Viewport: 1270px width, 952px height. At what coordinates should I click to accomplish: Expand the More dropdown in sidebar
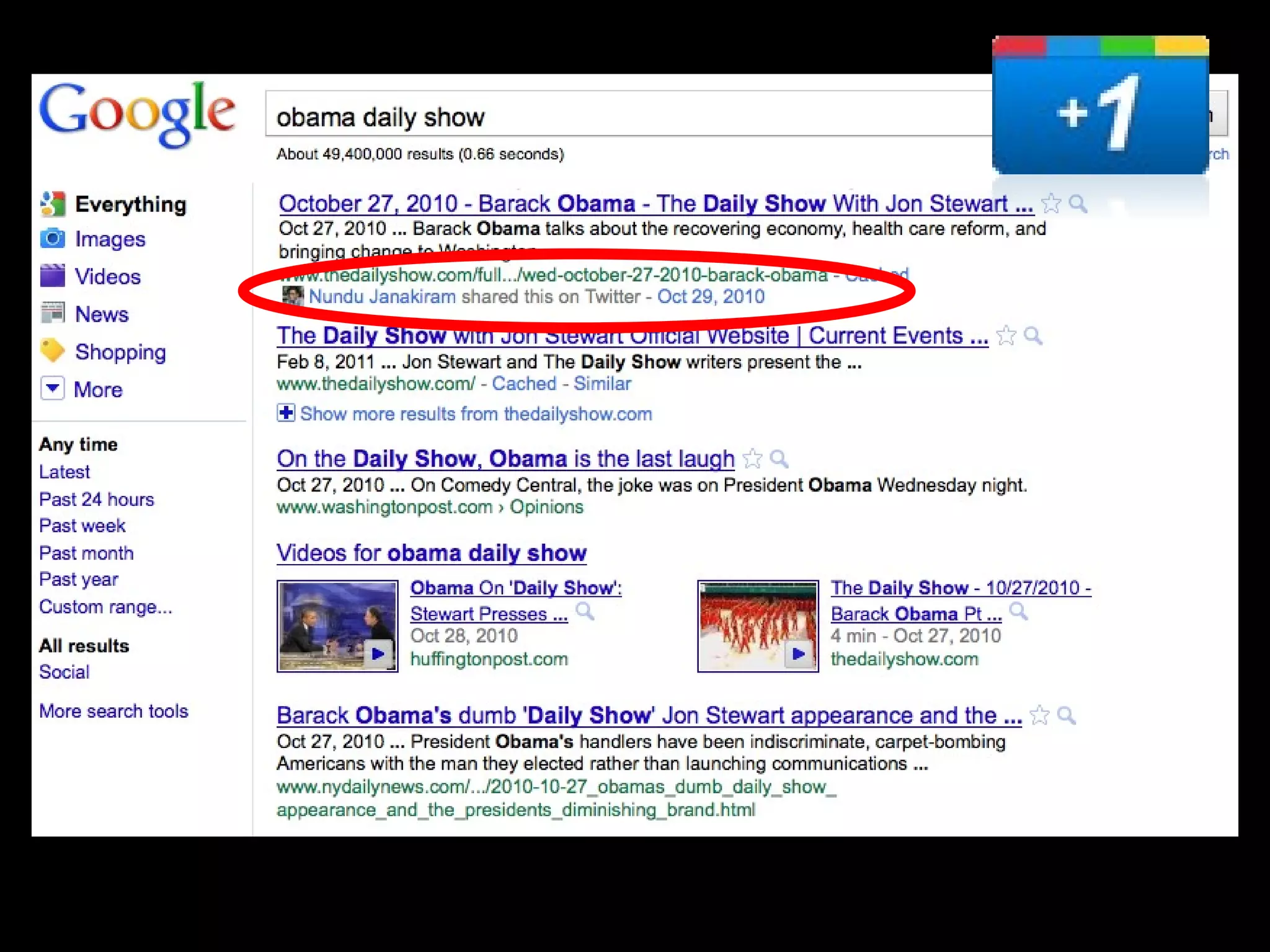tap(53, 389)
